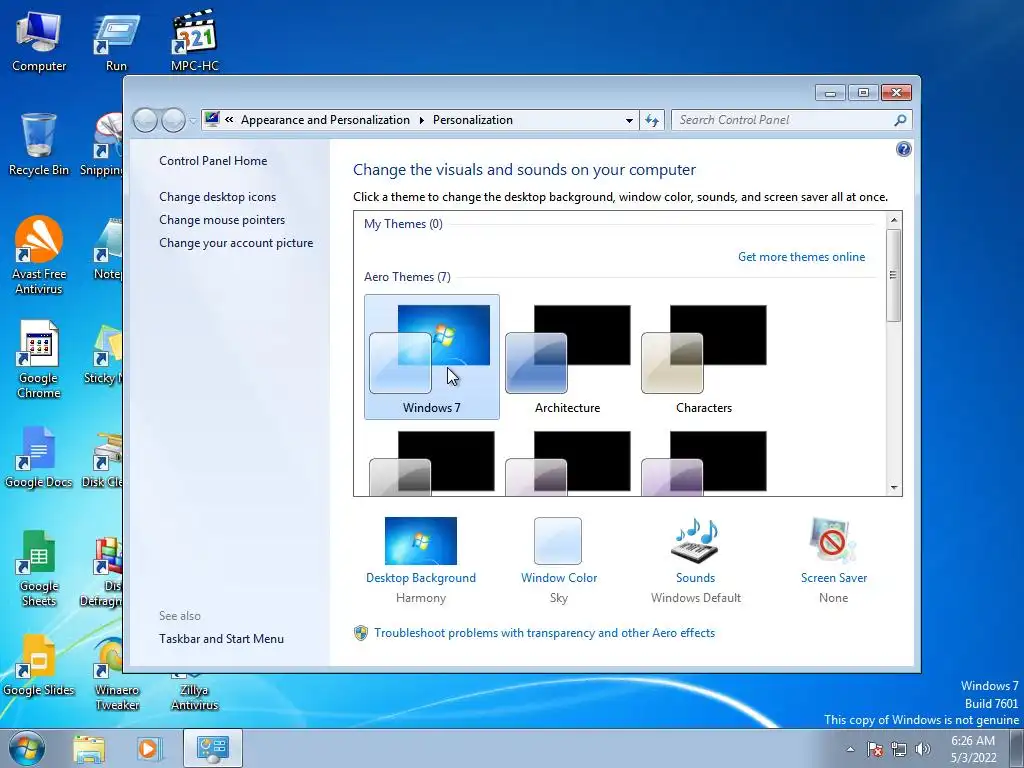Click the Desktop Background link text
The width and height of the screenshot is (1024, 768).
421,578
